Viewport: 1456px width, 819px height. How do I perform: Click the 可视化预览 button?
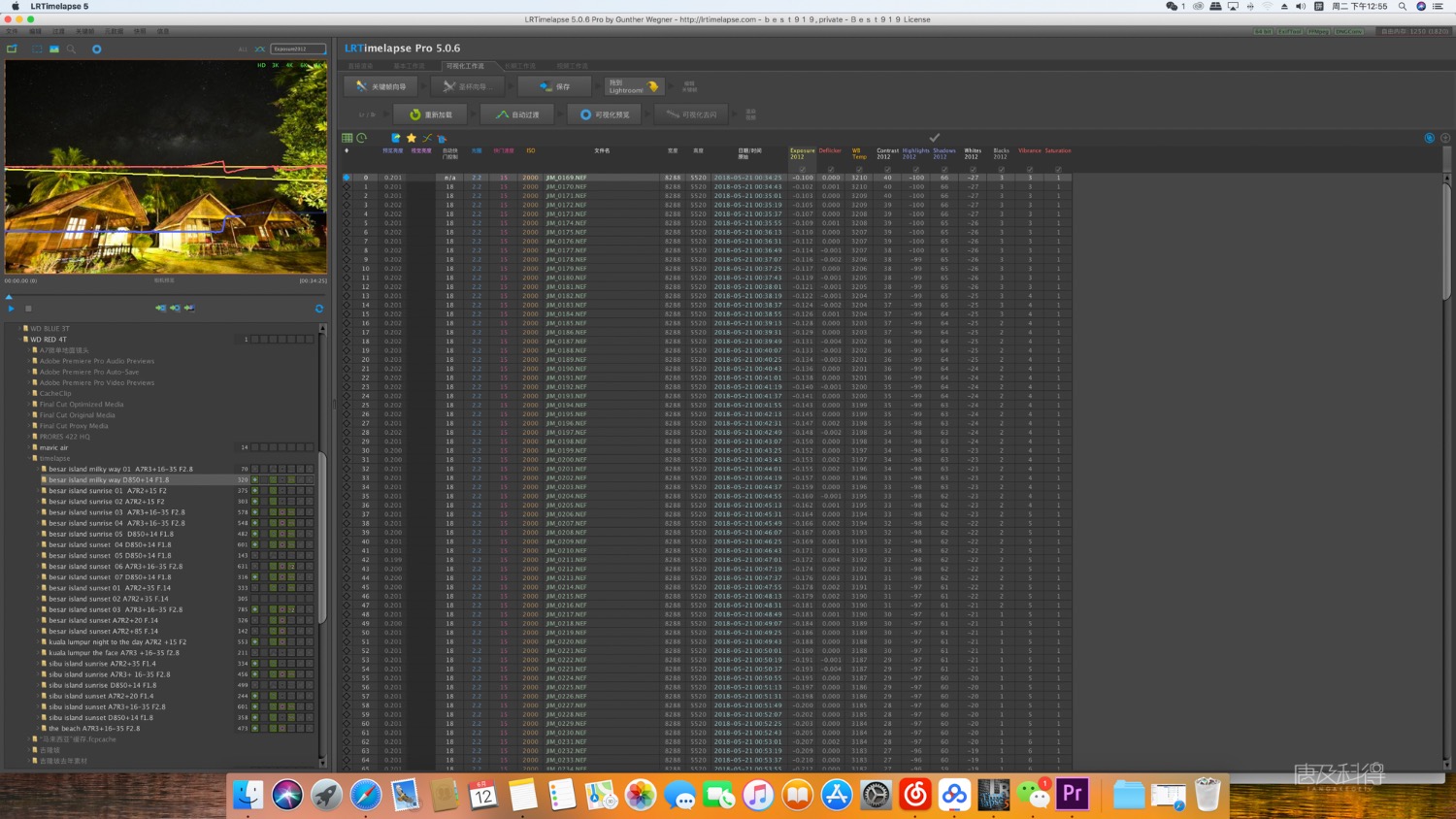(605, 115)
